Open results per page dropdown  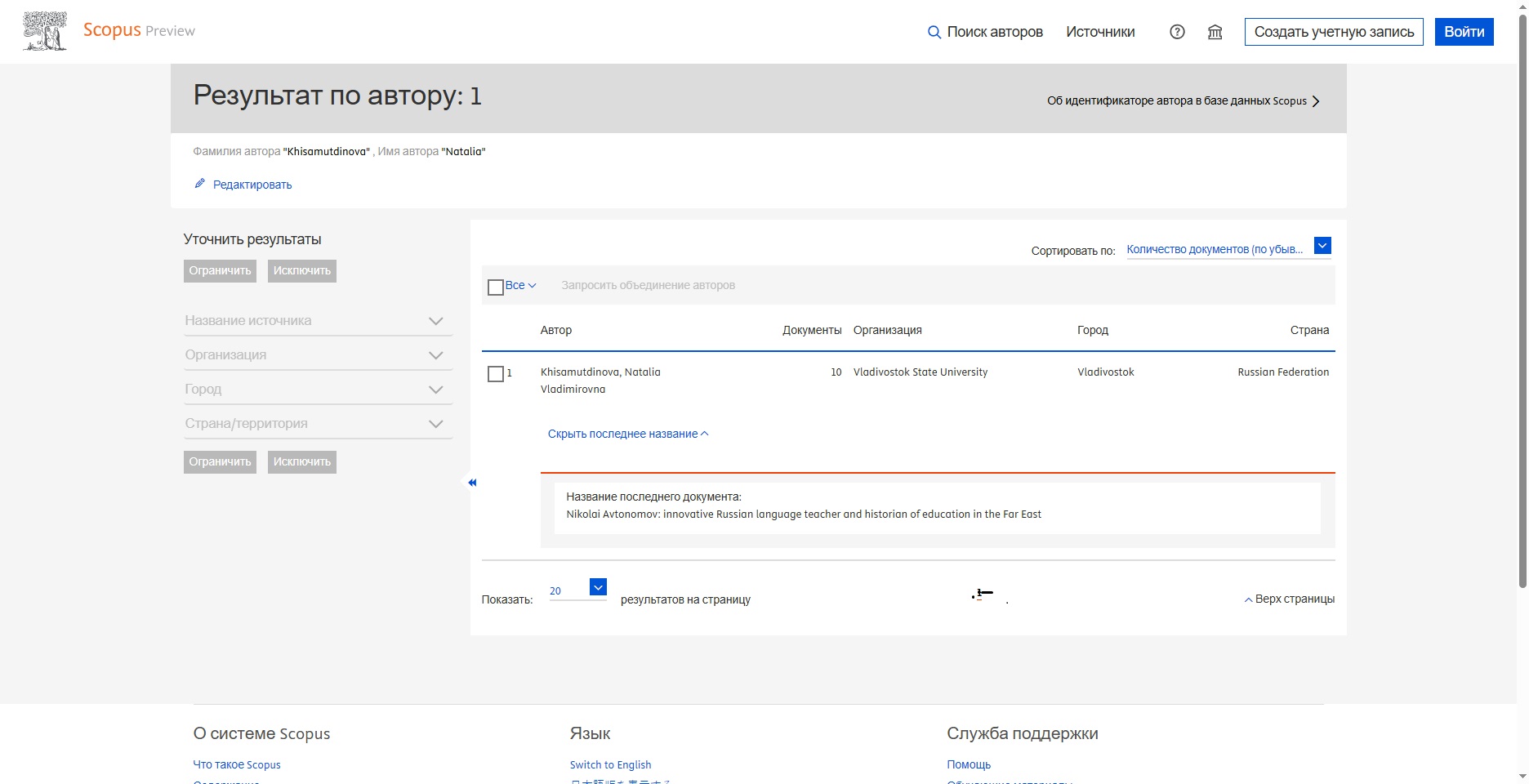[598, 587]
